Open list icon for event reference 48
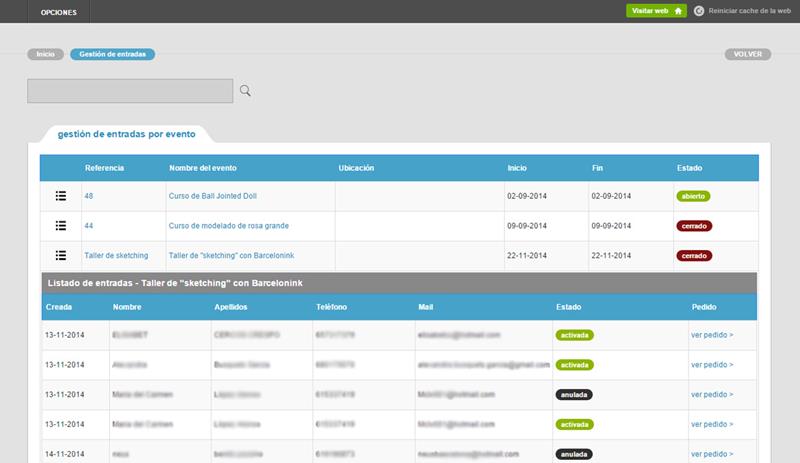The image size is (800, 463). (x=60, y=196)
